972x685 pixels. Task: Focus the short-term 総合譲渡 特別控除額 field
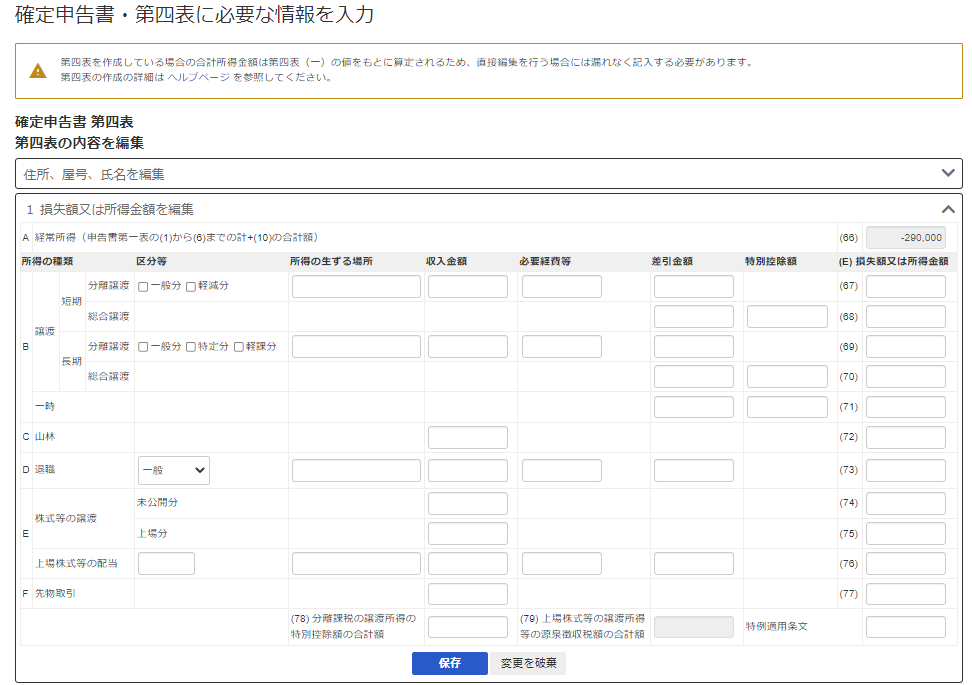[787, 316]
